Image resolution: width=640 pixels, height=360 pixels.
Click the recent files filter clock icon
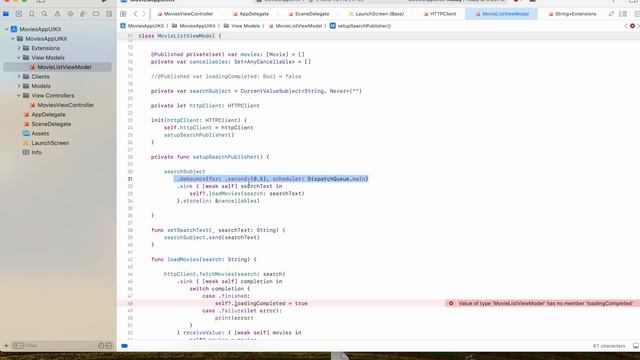click(x=101, y=346)
